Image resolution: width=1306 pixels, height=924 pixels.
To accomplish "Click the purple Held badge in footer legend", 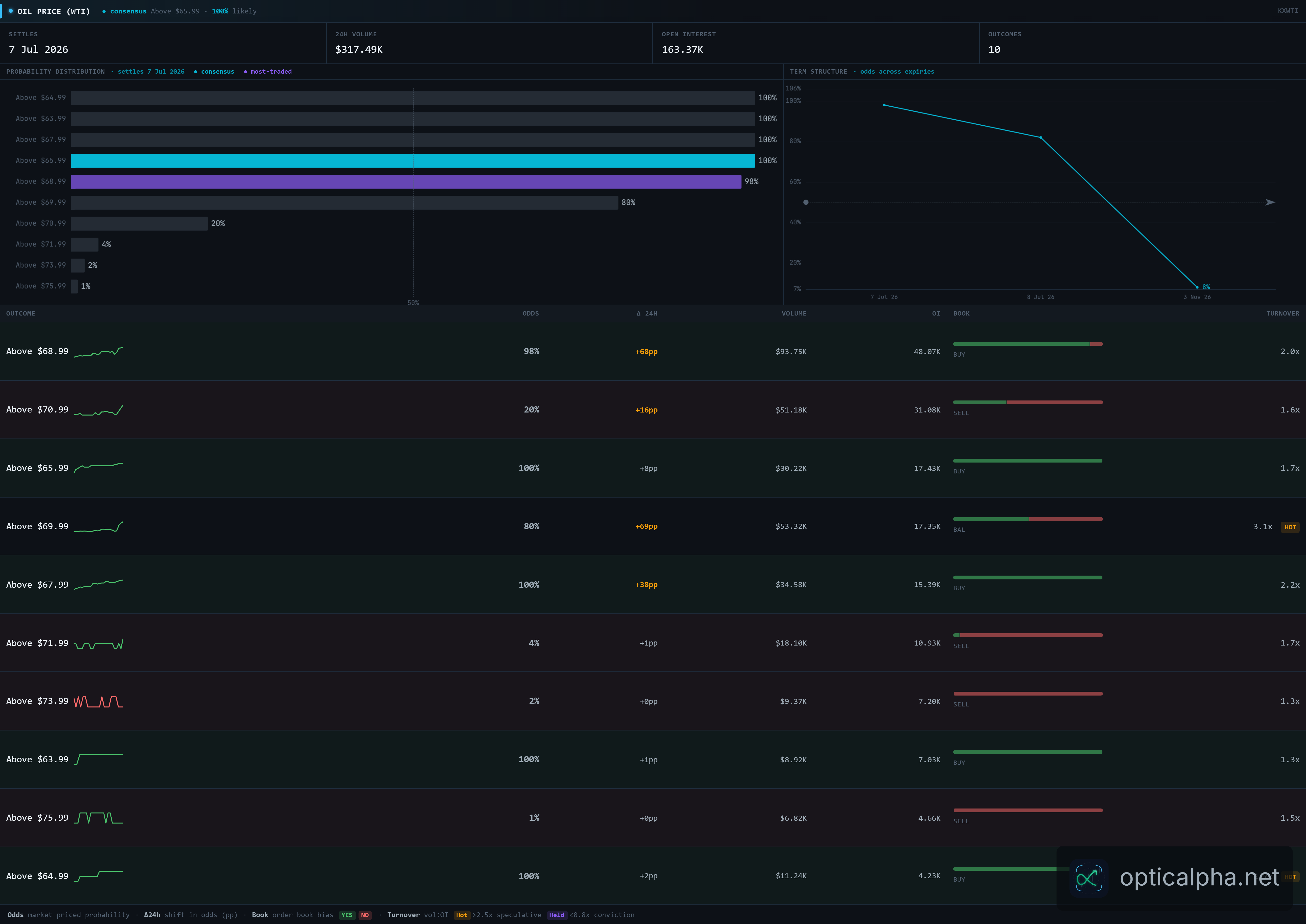I will [x=556, y=915].
